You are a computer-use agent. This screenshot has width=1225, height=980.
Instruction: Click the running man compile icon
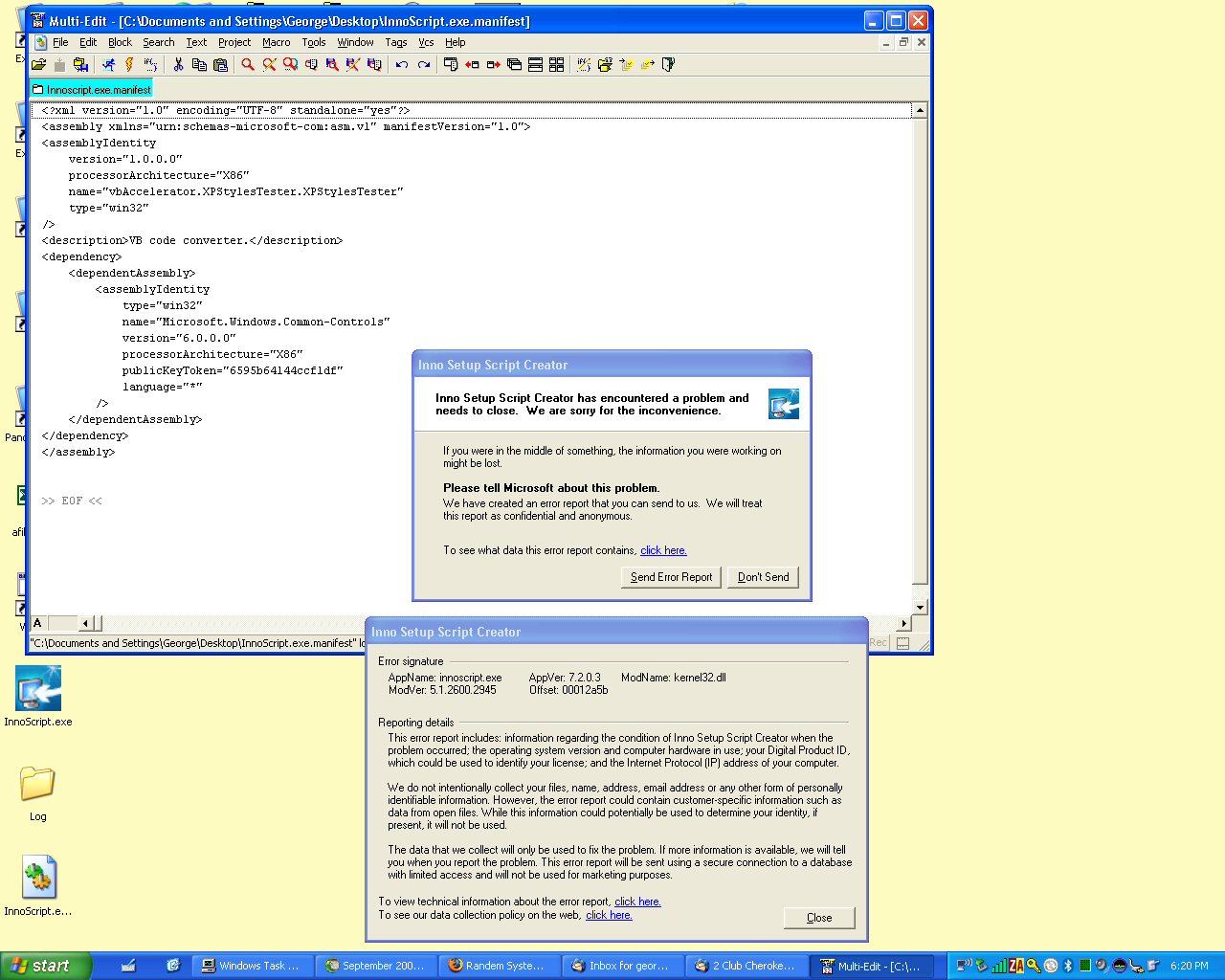pos(108,64)
